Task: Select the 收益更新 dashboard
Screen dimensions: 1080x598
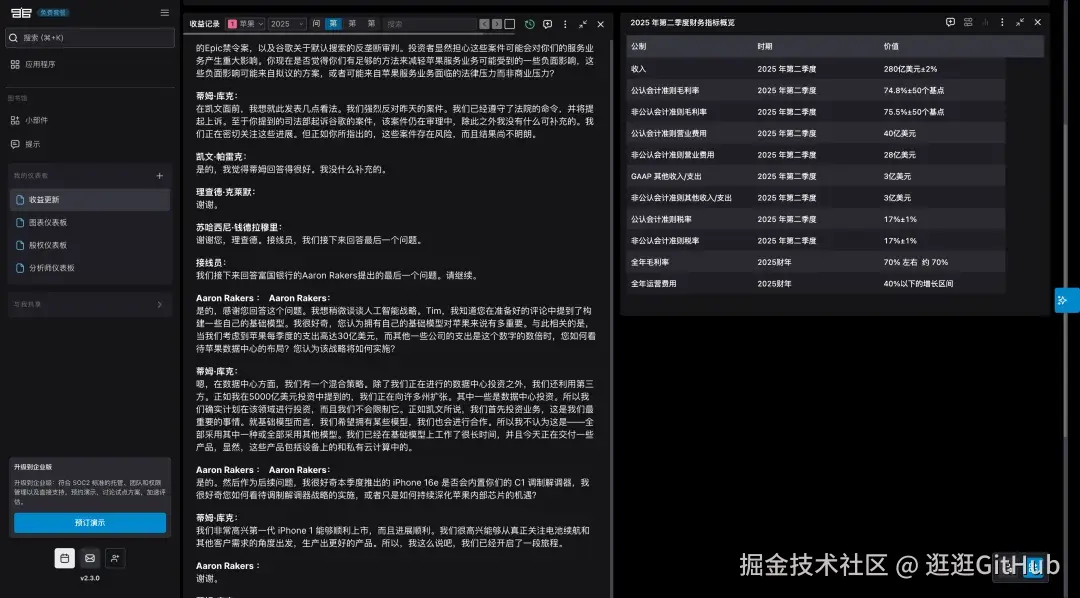Action: point(90,200)
